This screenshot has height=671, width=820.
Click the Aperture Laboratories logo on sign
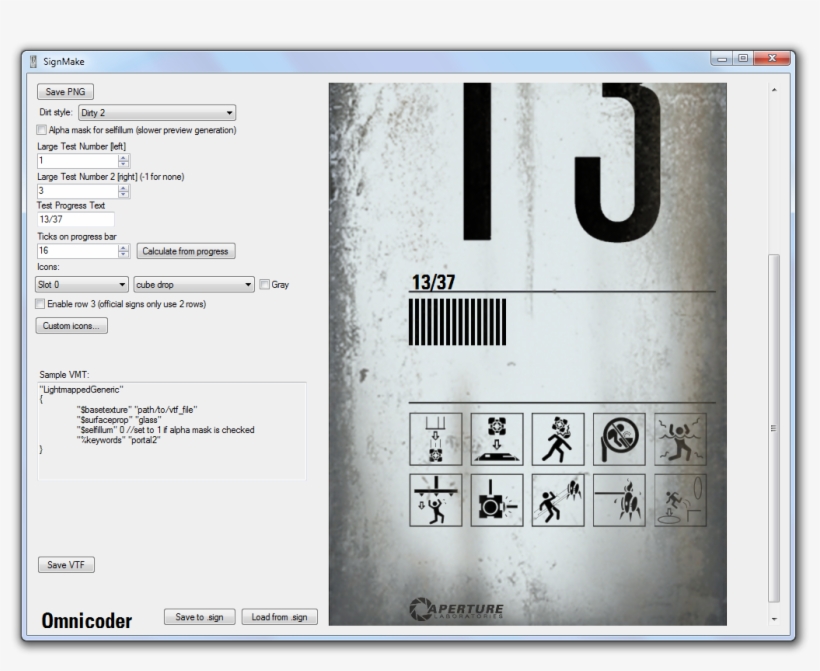pyautogui.click(x=456, y=609)
